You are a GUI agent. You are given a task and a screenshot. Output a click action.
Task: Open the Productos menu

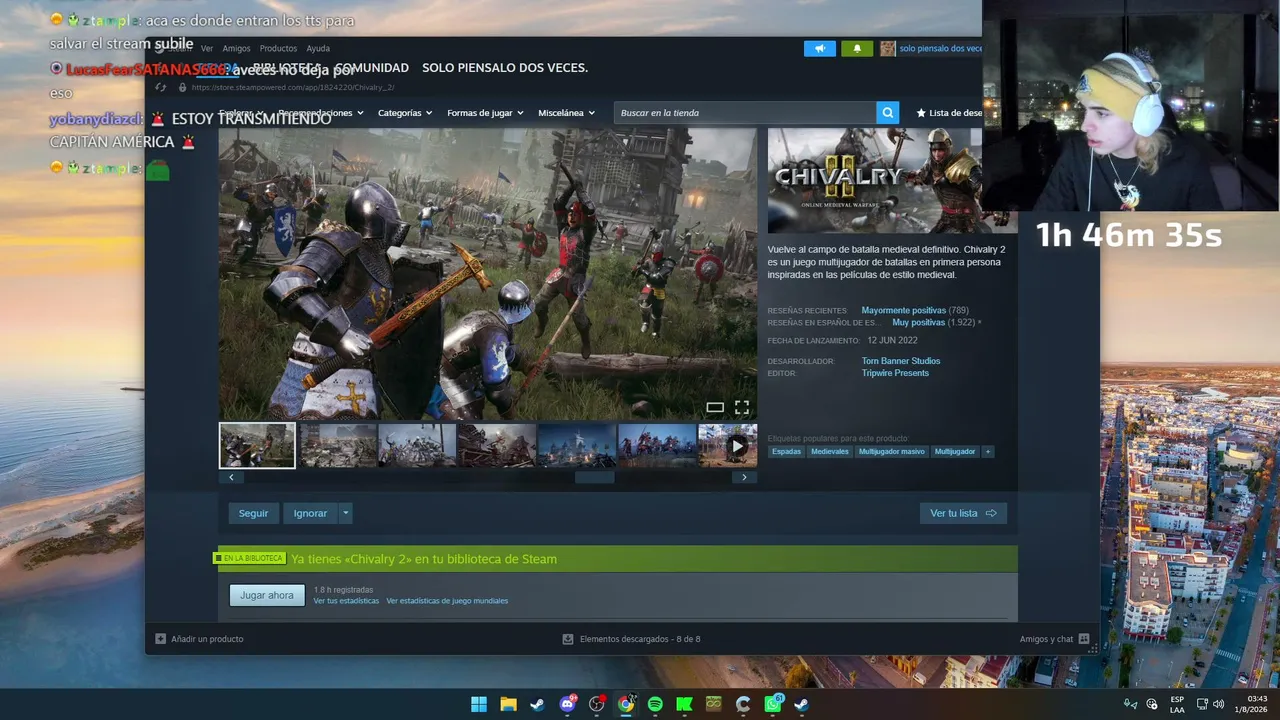click(x=278, y=48)
